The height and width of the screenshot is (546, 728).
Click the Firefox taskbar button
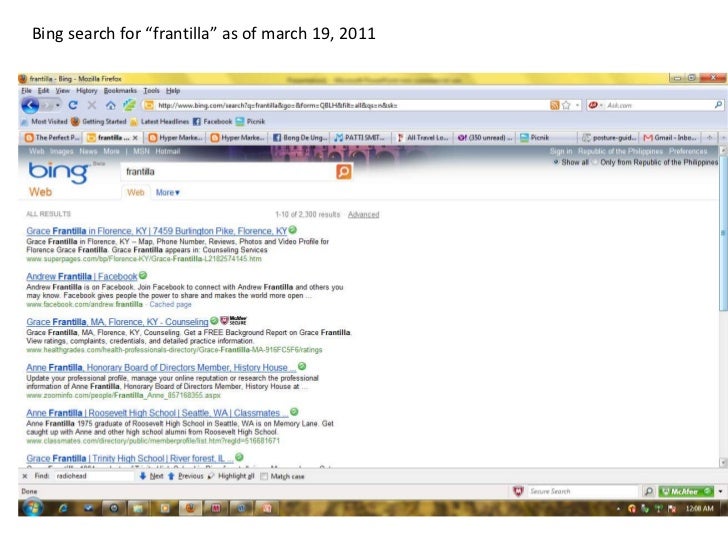coord(190,508)
